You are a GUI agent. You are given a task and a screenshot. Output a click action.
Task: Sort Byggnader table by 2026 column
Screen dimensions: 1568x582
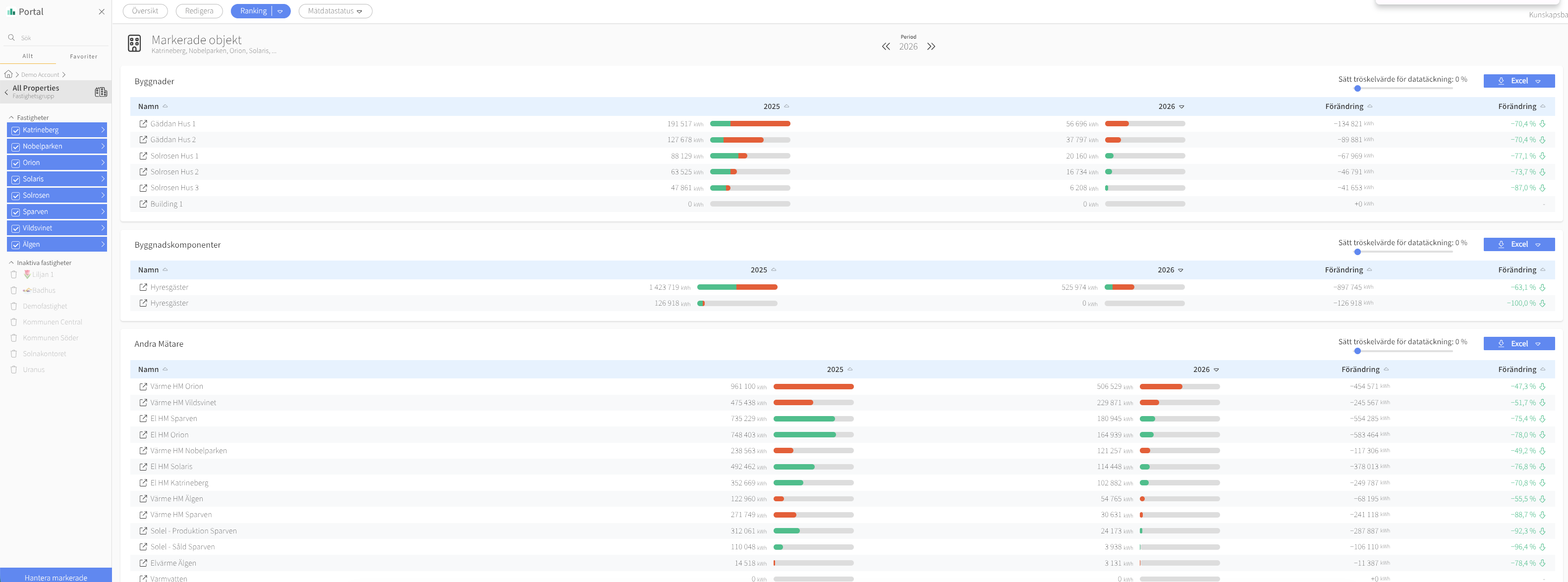tap(1171, 106)
